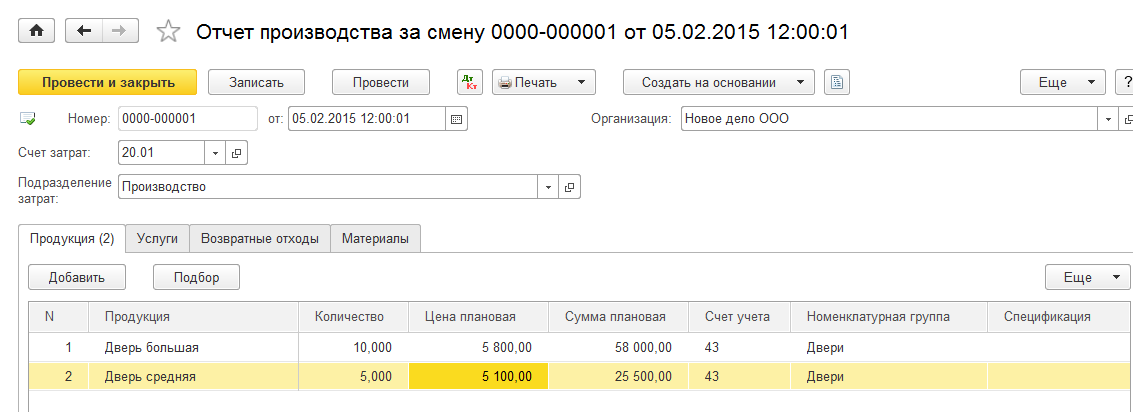Open Еще menu above the products table
This screenshot has width=1133, height=412.
[1088, 277]
